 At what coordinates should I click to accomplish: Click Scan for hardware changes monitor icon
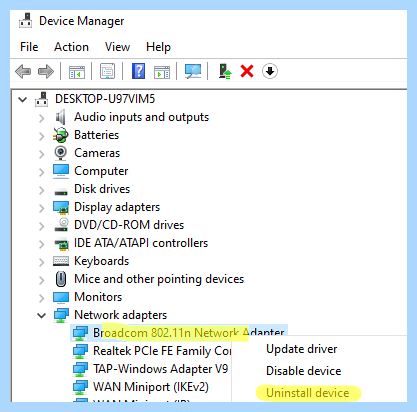coord(193,71)
